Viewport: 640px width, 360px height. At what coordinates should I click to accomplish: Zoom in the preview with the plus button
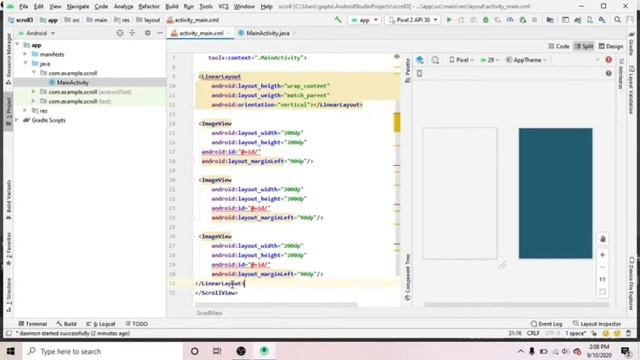[x=602, y=255]
